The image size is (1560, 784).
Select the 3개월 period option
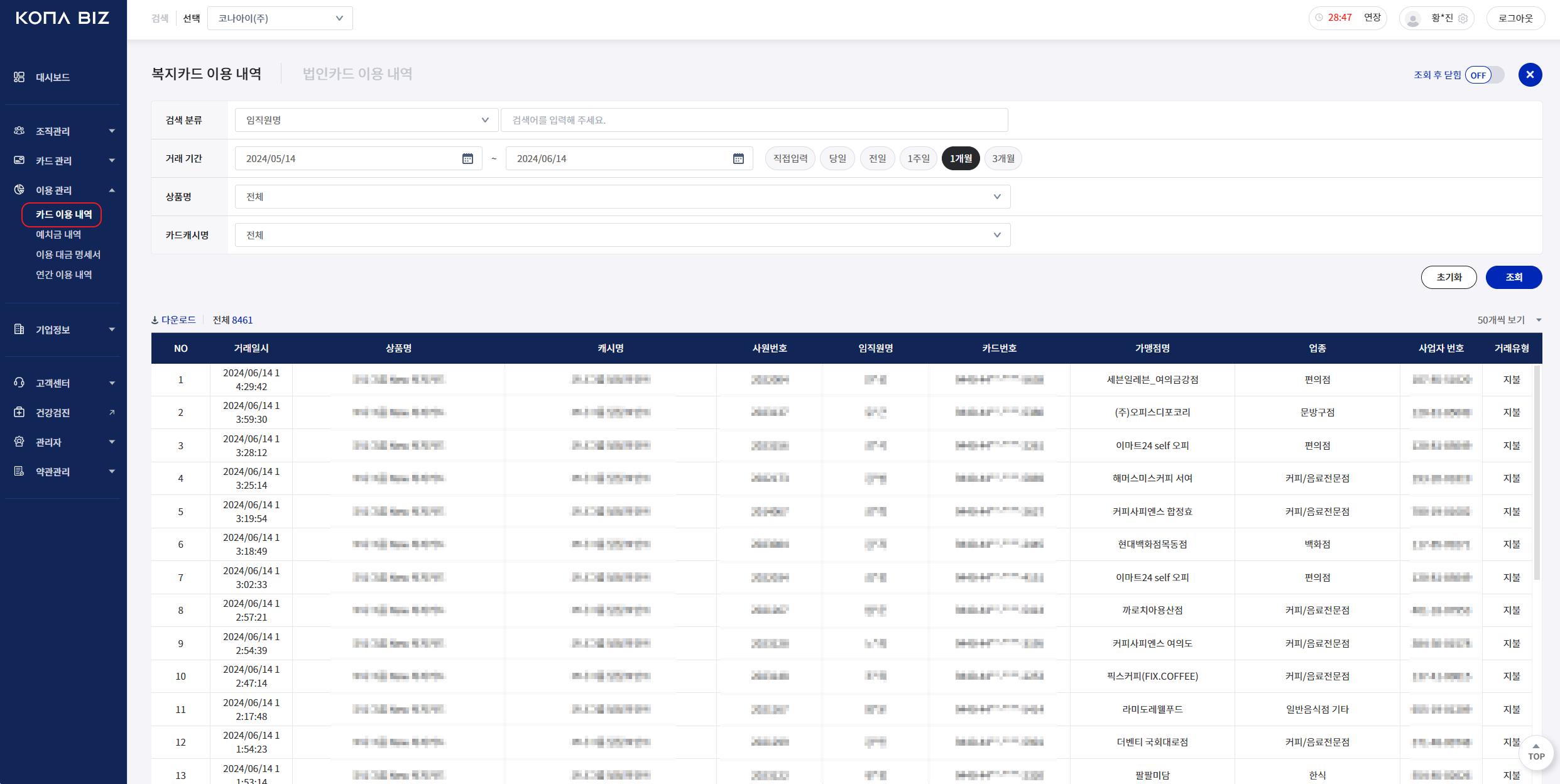click(1003, 158)
